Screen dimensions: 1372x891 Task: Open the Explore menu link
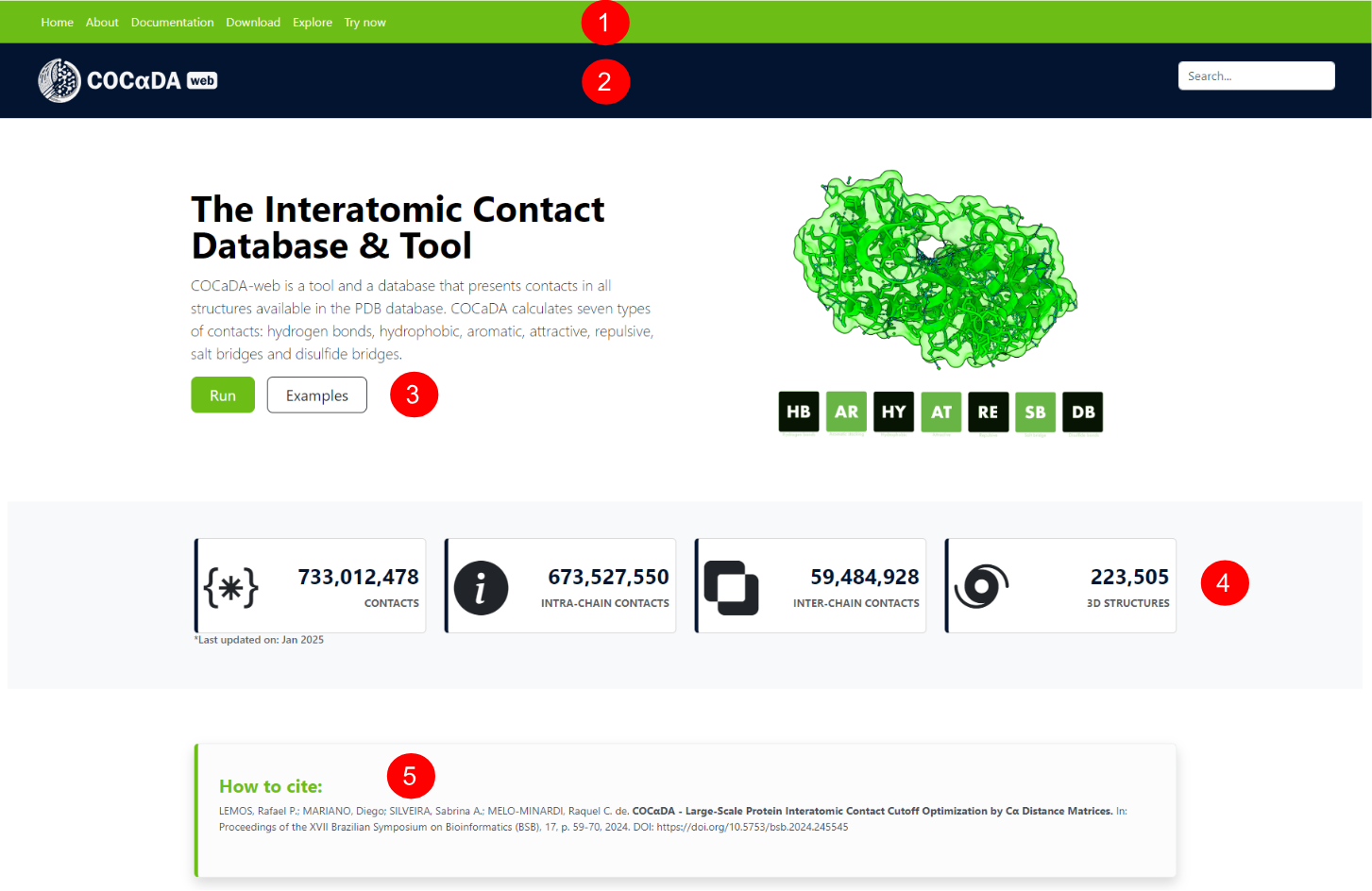(313, 22)
